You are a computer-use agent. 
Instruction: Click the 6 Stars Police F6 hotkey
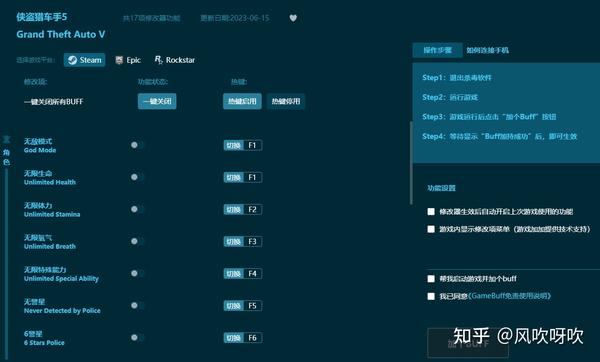(243, 338)
